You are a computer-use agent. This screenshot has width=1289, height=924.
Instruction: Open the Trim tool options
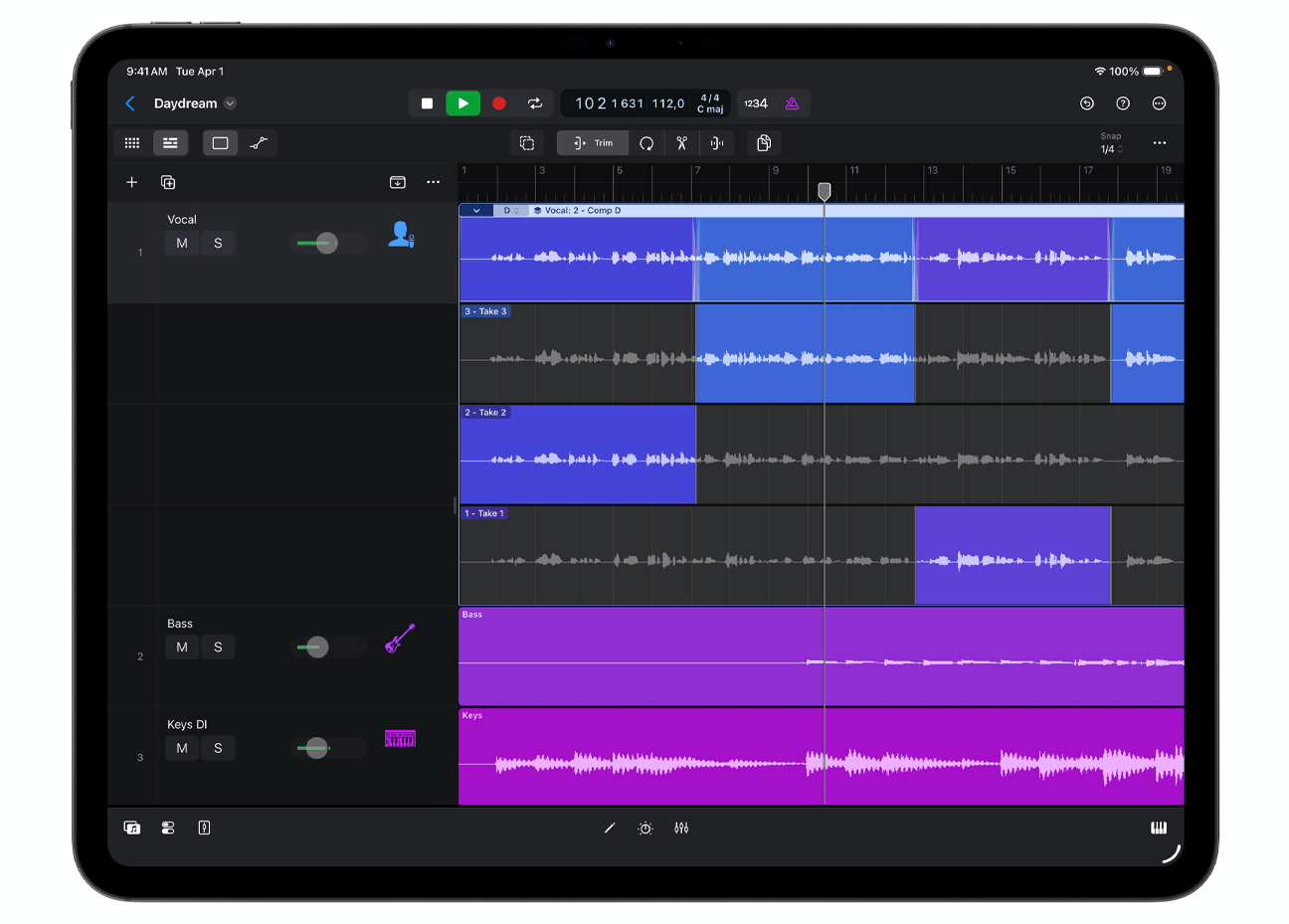592,143
